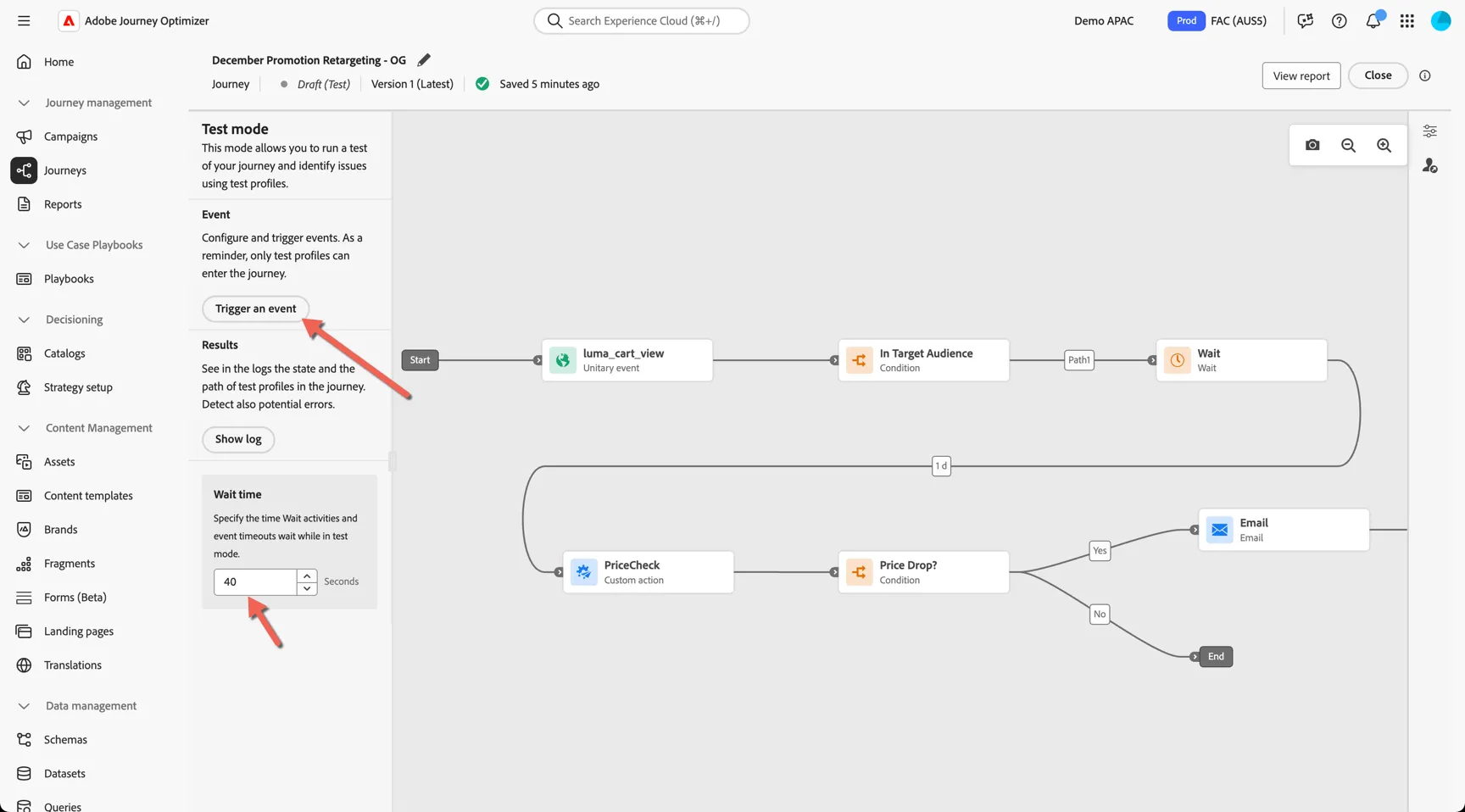Image resolution: width=1465 pixels, height=812 pixels.
Task: Open the hamburger navigation menu
Action: click(24, 20)
